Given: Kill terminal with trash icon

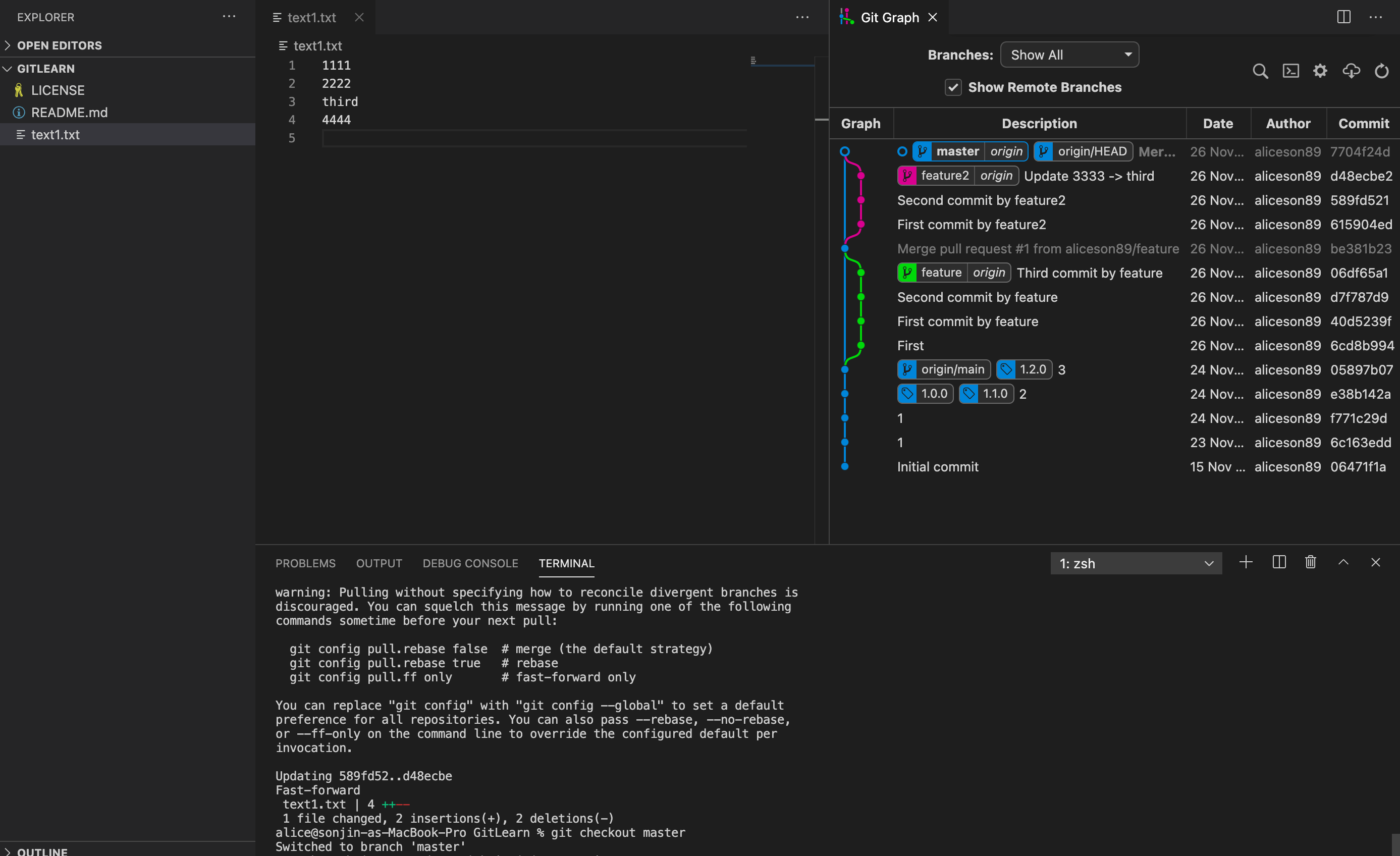Looking at the screenshot, I should (x=1310, y=563).
